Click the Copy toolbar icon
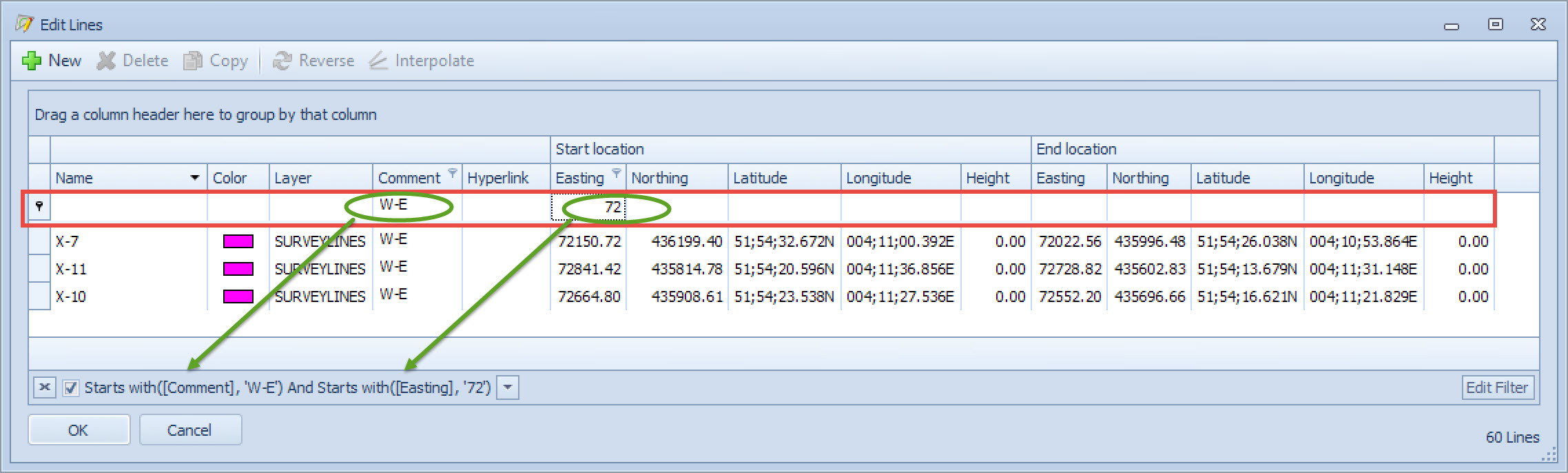This screenshot has width=1568, height=473. coord(193,61)
